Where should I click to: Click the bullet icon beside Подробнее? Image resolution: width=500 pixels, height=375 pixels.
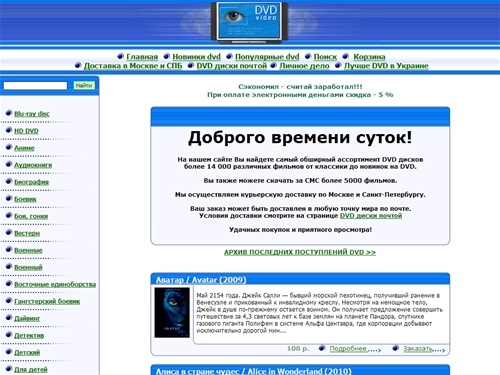pos(322,348)
